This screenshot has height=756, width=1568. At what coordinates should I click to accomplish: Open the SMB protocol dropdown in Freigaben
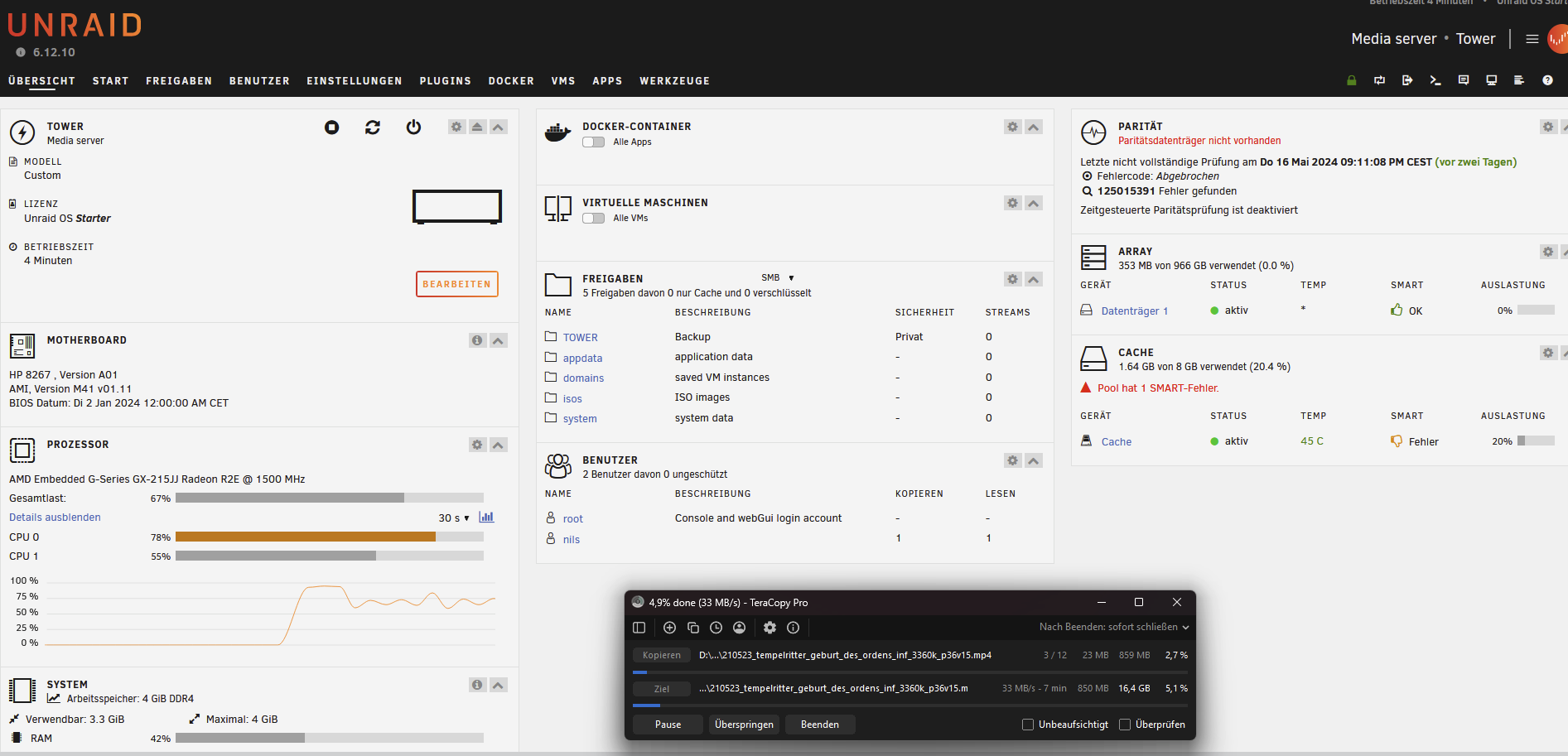coord(778,277)
